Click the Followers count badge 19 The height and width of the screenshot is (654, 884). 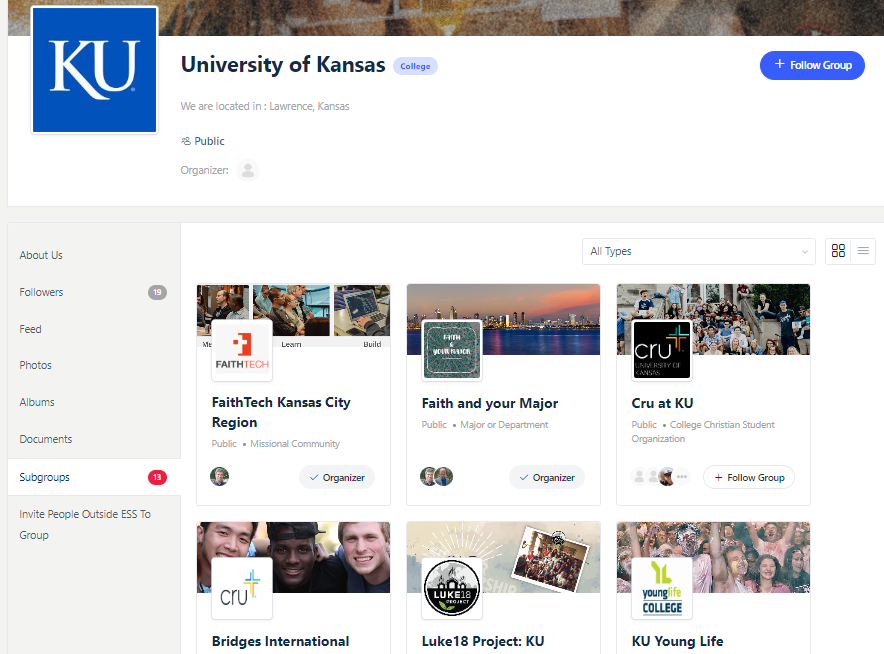(157, 292)
